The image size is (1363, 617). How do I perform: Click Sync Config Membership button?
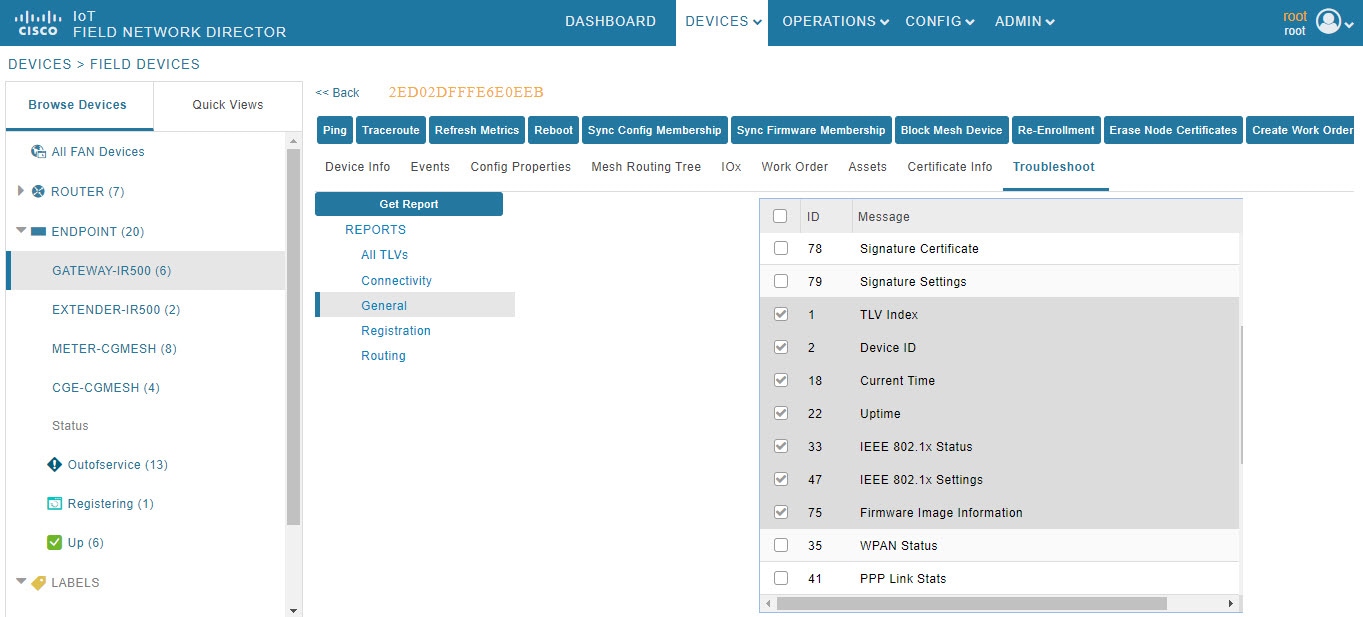[654, 130]
